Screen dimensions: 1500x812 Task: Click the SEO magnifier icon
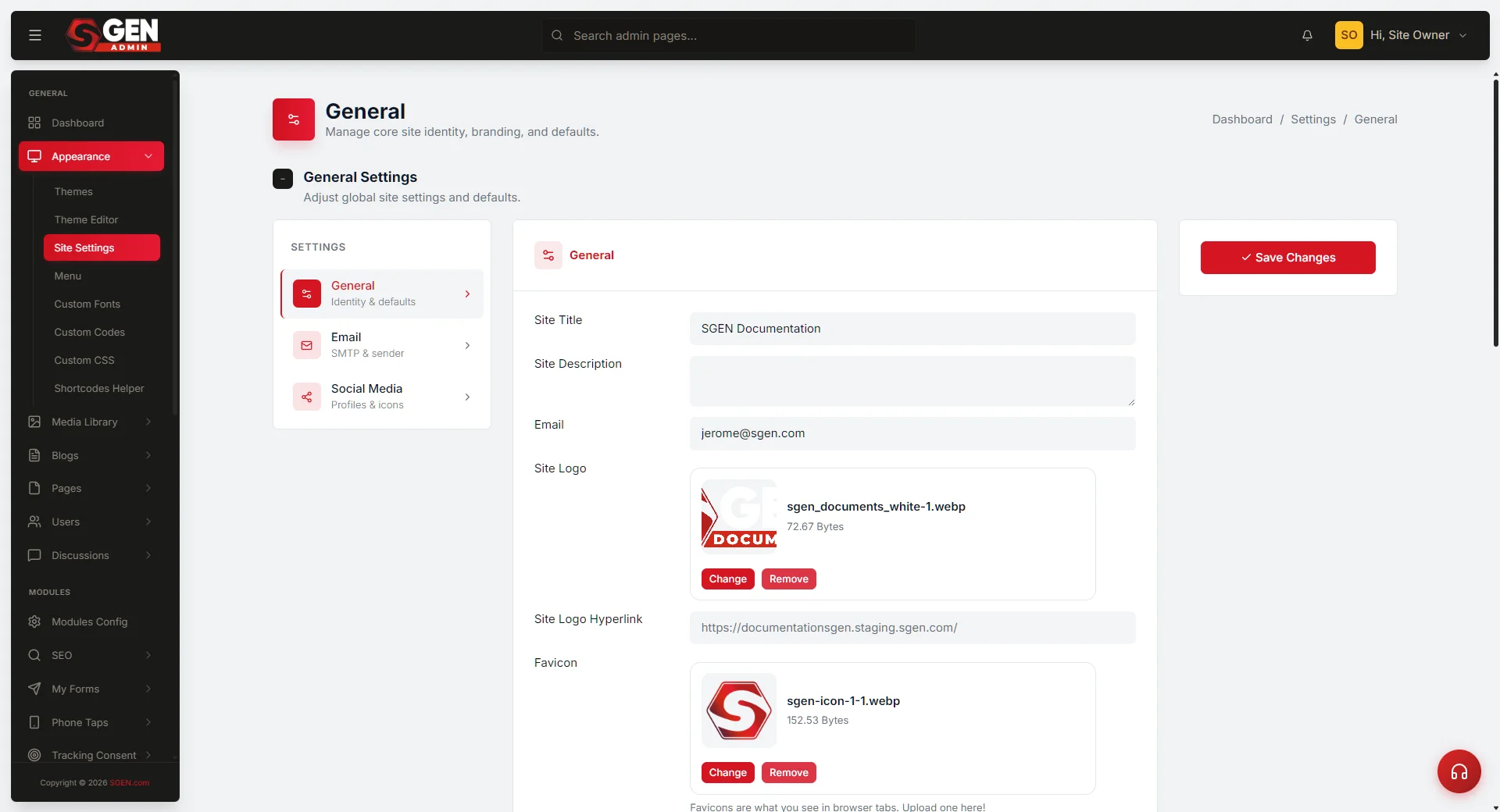click(34, 655)
